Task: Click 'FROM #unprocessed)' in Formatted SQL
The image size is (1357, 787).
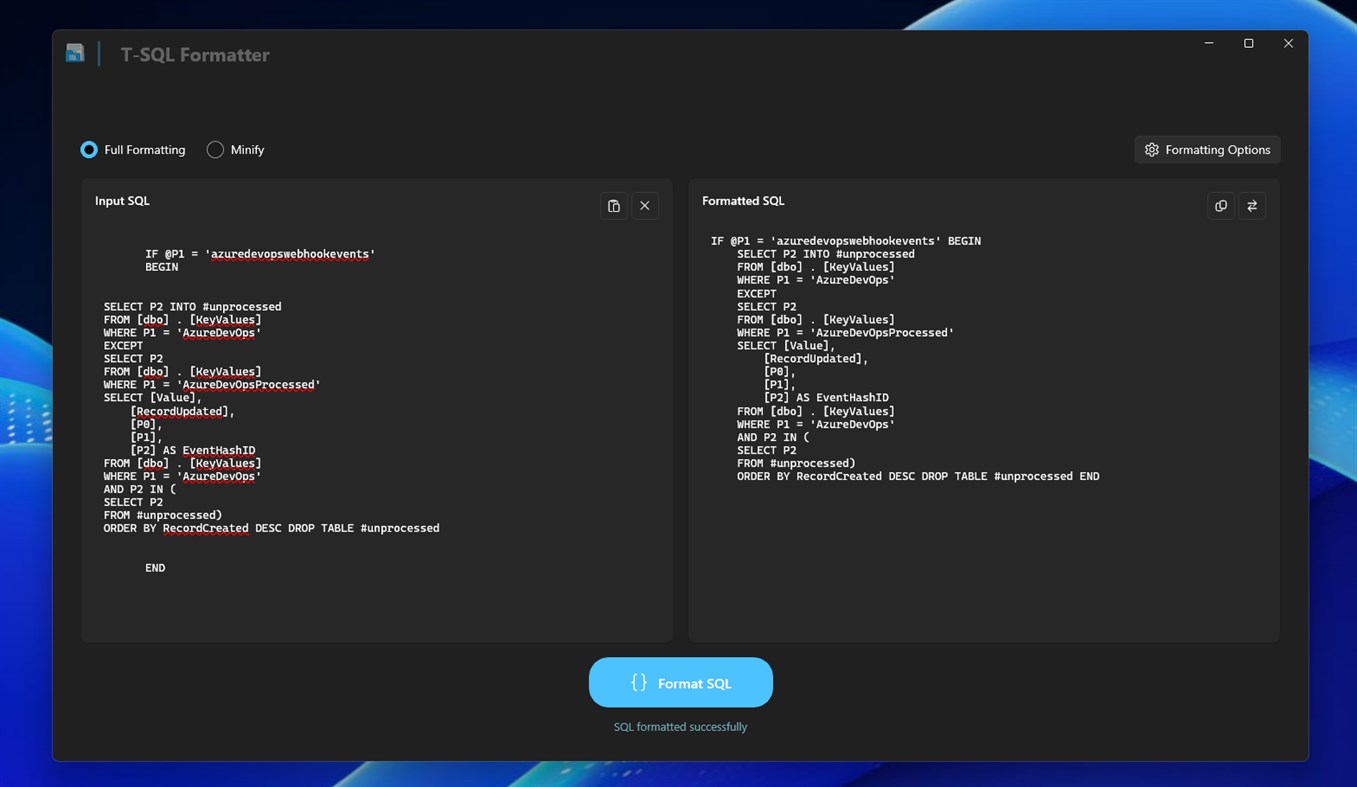Action: click(x=796, y=463)
